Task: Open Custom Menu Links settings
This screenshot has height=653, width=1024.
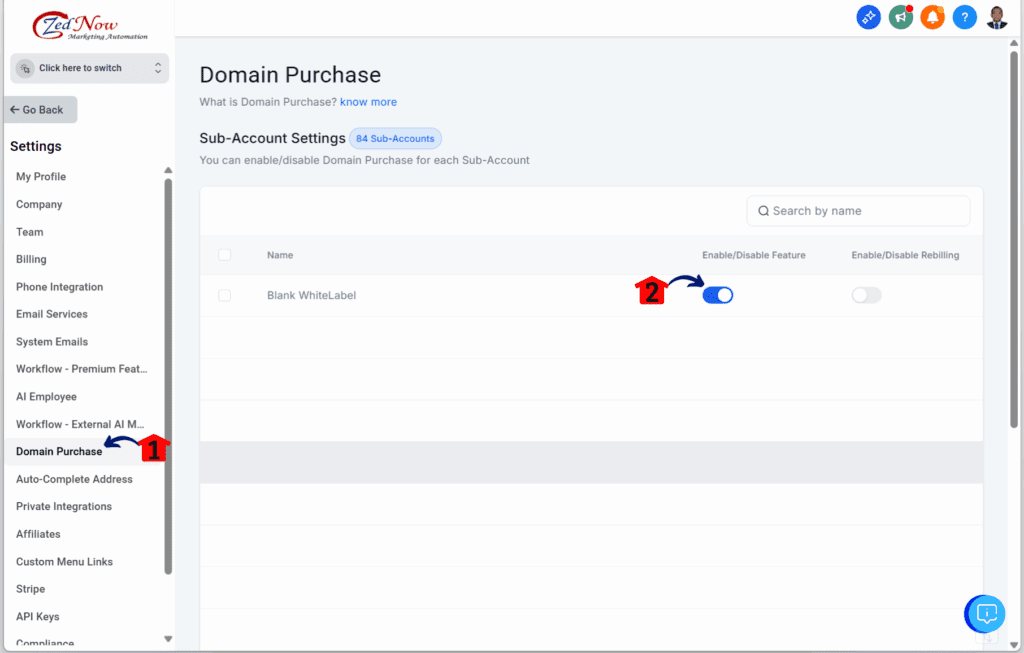Action: coord(64,562)
